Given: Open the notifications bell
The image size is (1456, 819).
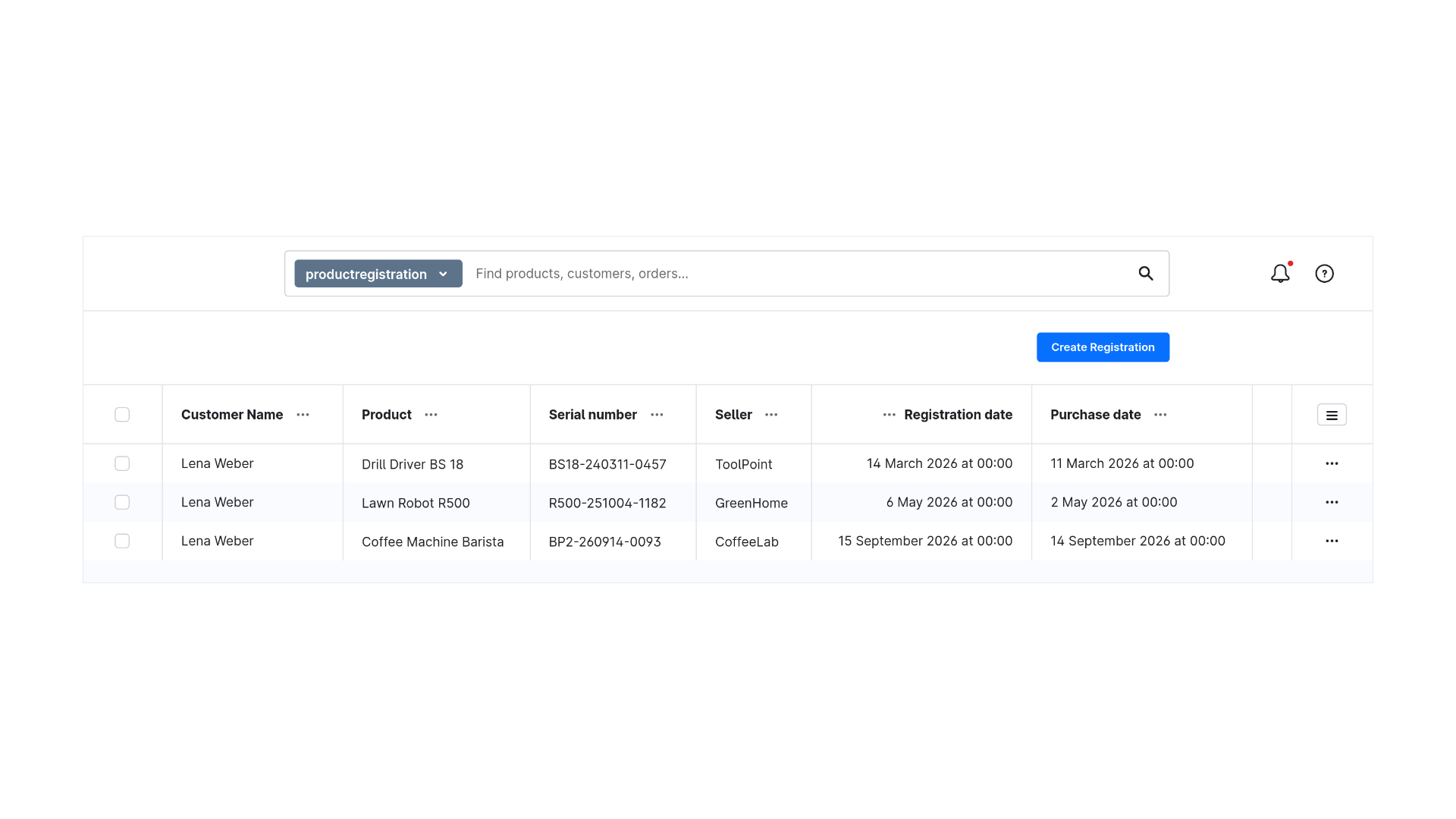Looking at the screenshot, I should point(1280,273).
